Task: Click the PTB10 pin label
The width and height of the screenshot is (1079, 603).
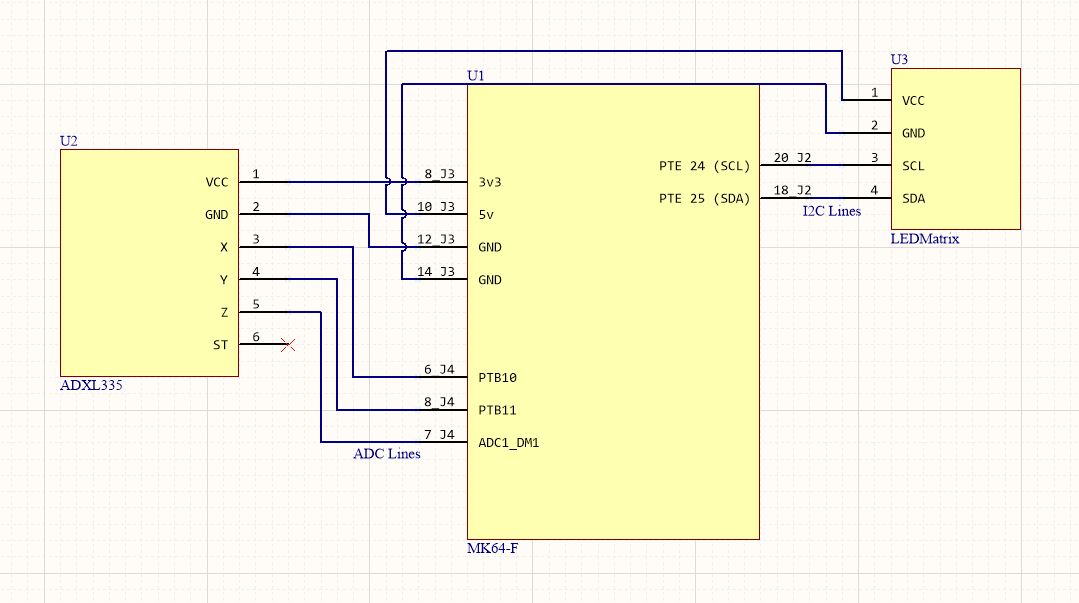Action: [498, 378]
